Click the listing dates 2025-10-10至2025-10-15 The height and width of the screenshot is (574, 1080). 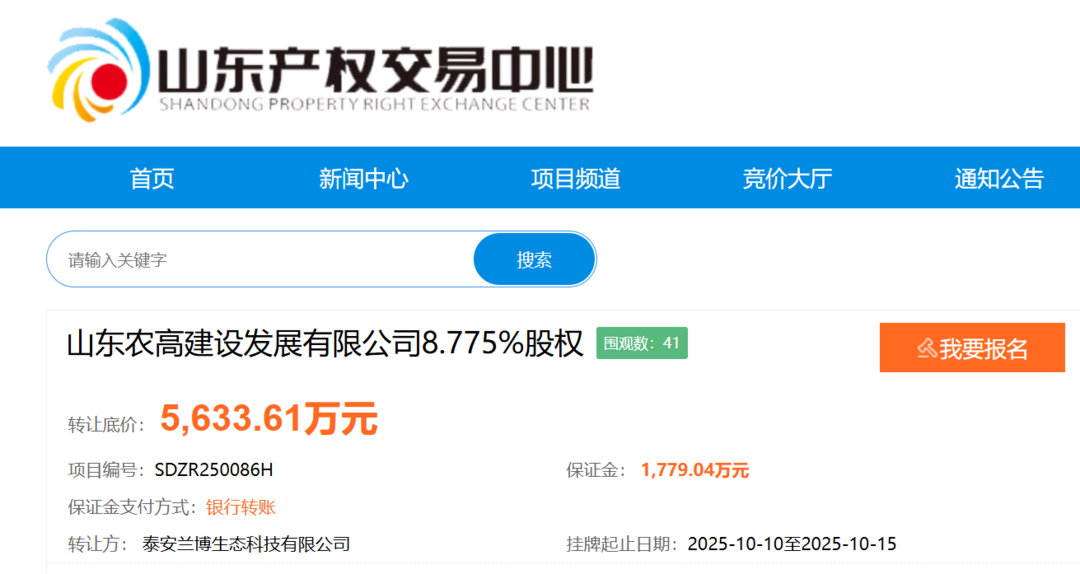(791, 544)
